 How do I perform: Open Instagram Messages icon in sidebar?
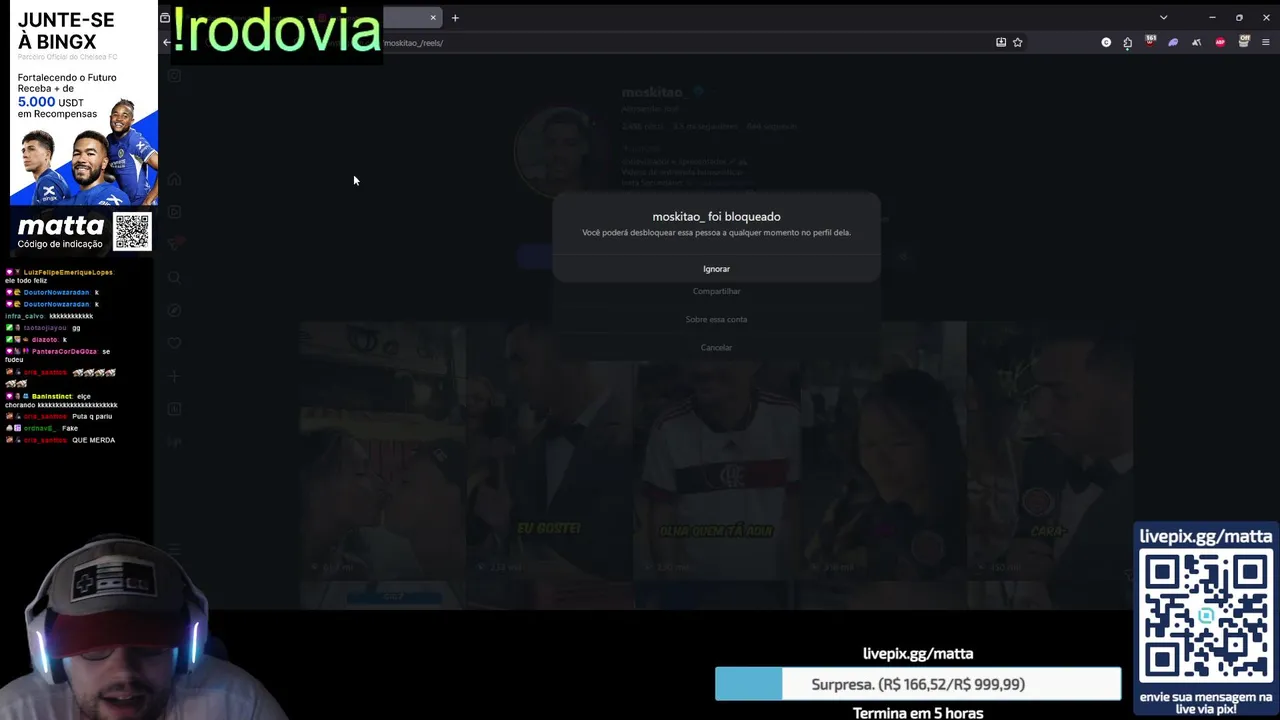(174, 244)
